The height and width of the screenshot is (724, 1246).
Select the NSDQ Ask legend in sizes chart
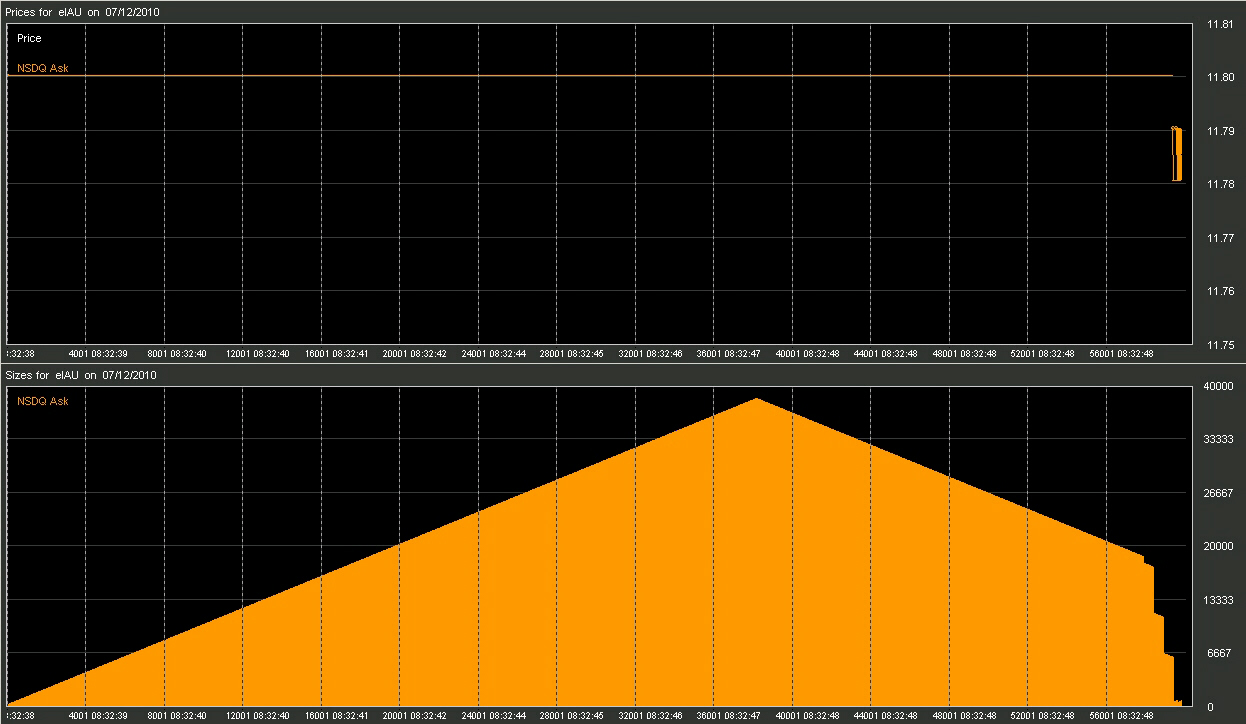point(43,401)
